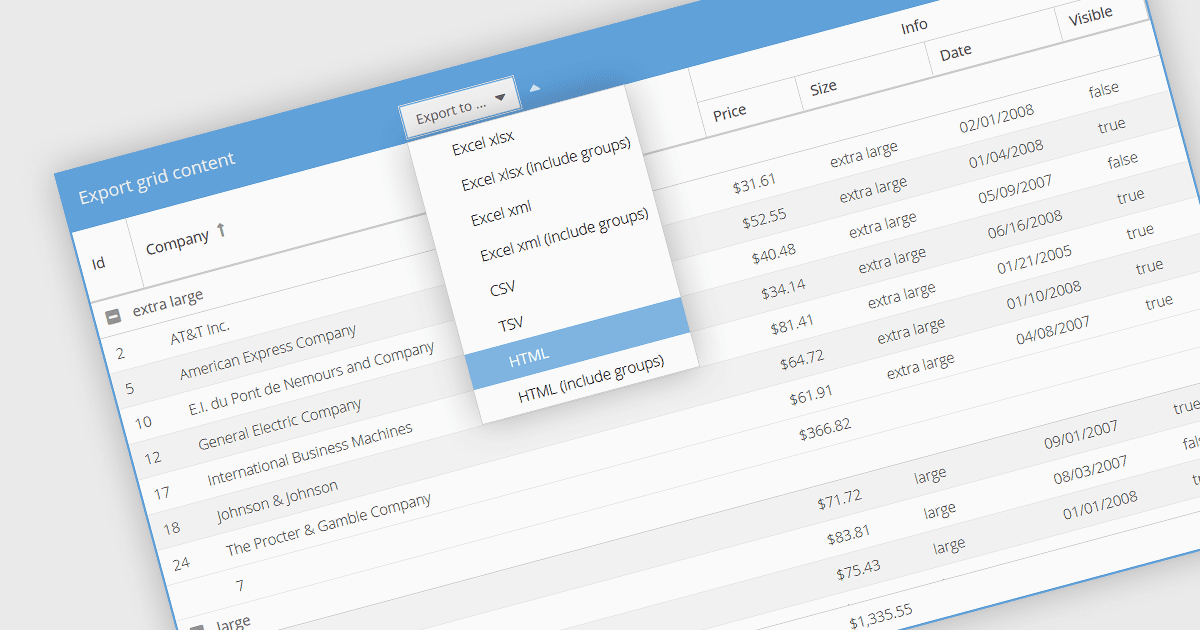This screenshot has height=630, width=1200.
Task: Open the 'Export to ...' dropdown button
Action: click(461, 105)
